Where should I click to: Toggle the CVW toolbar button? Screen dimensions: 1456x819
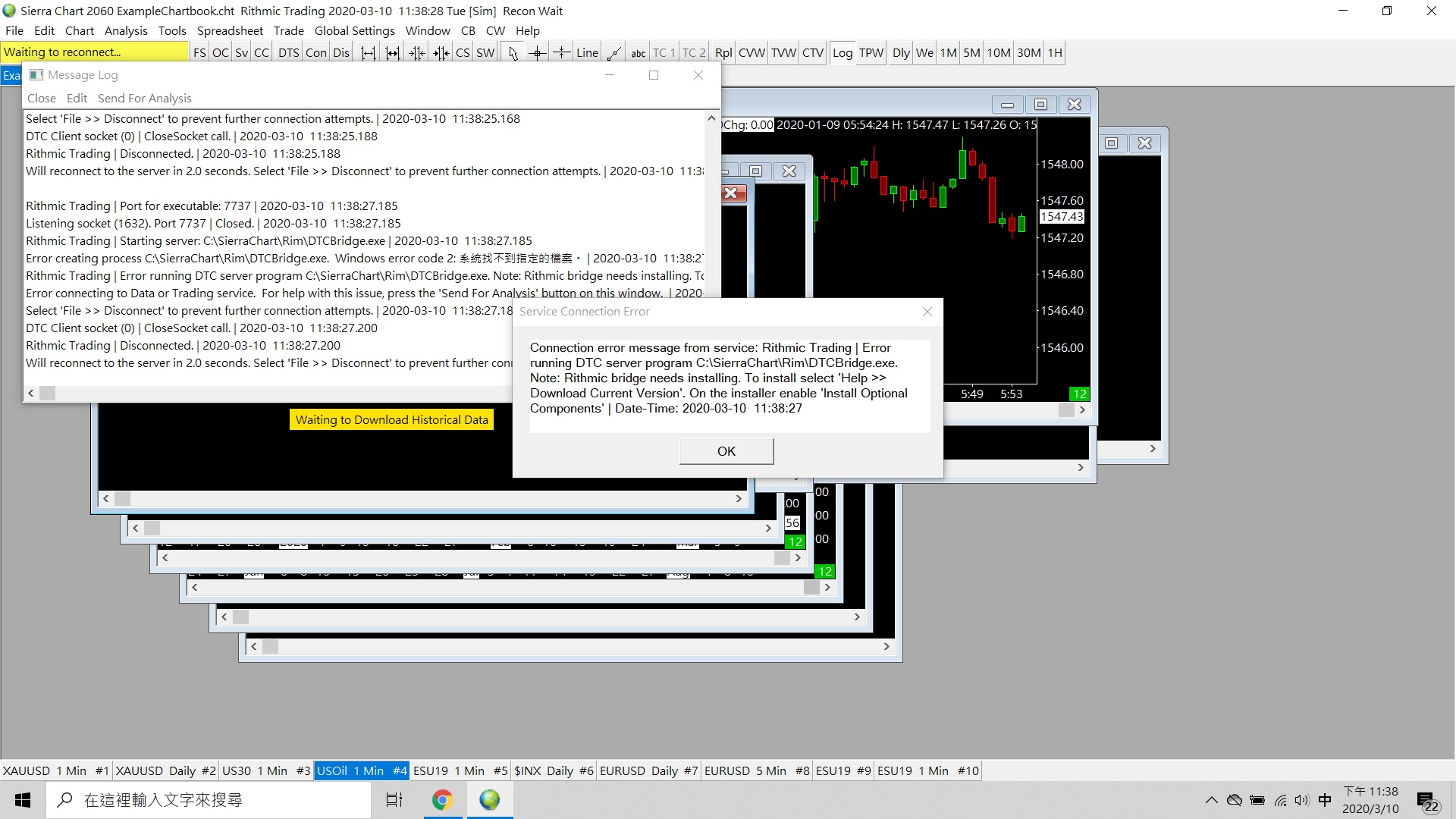click(752, 53)
